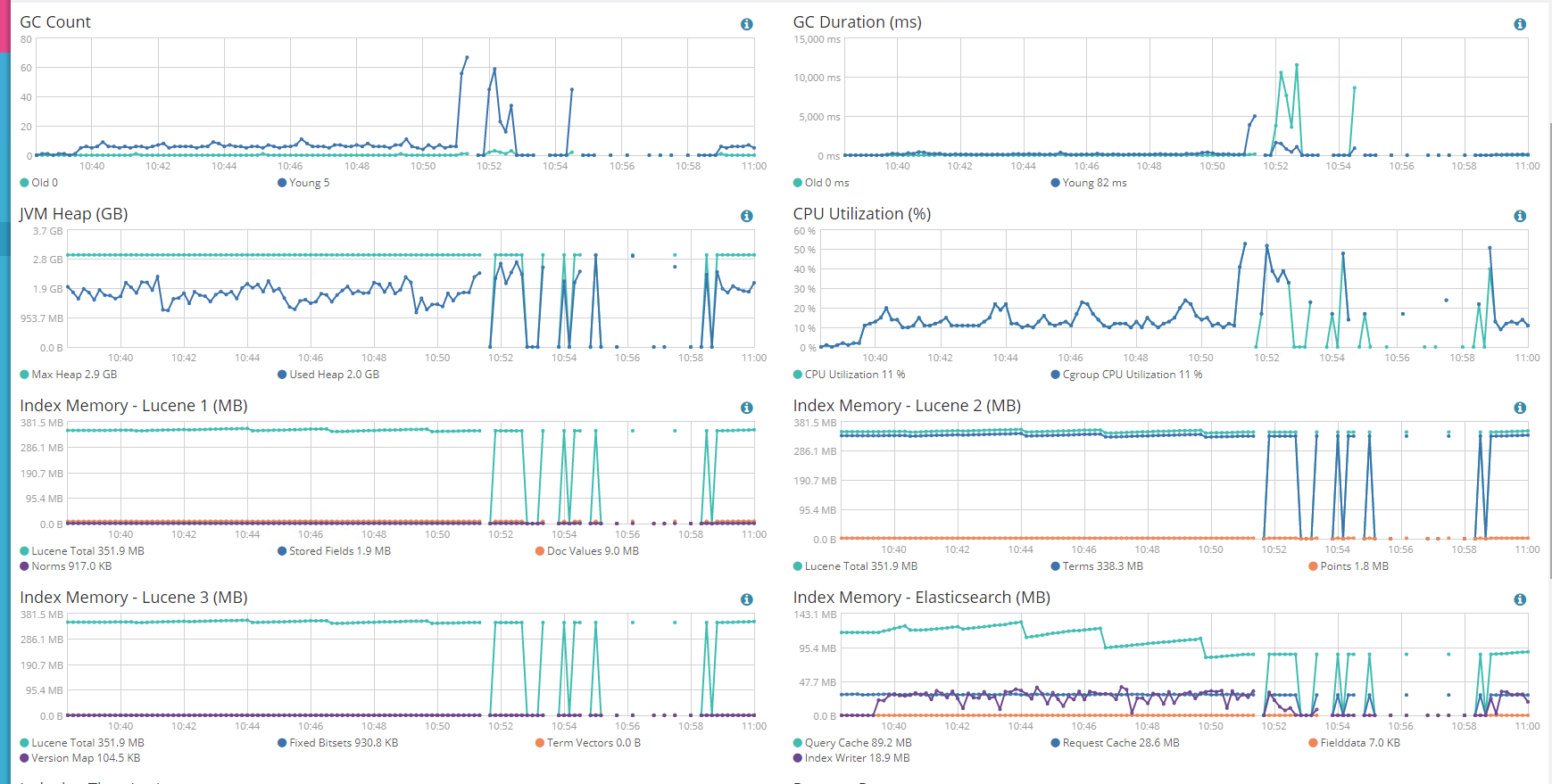The width and height of the screenshot is (1552, 784).
Task: Toggle the Young 5 legend series
Action: tap(303, 183)
